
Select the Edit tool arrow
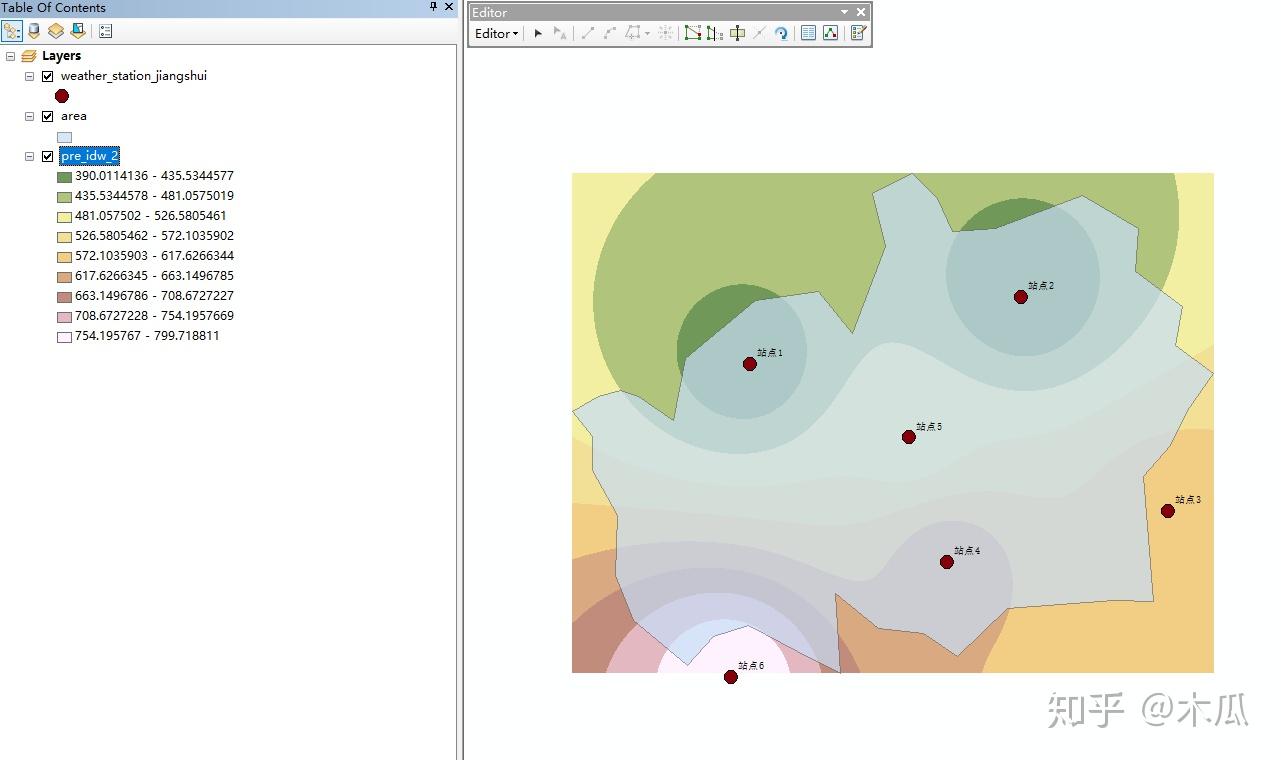tap(538, 33)
